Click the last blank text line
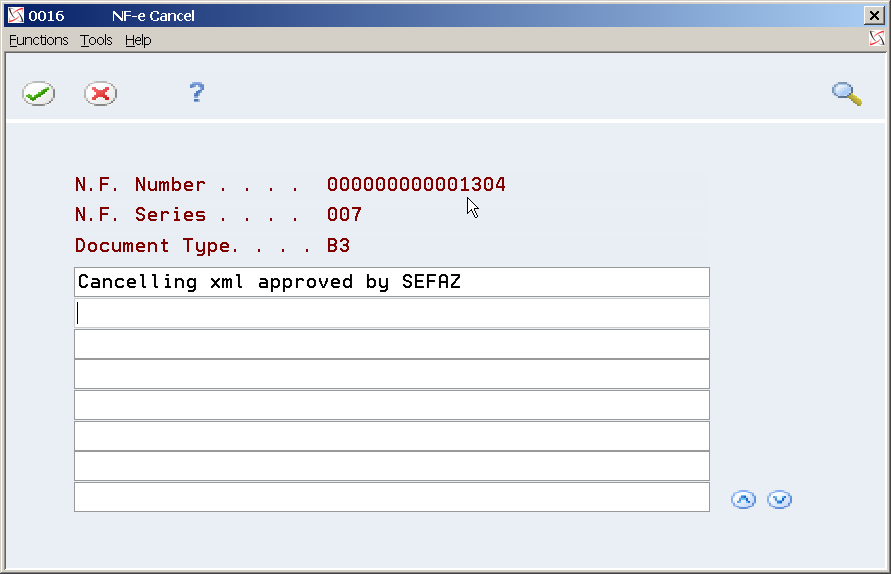 tap(392, 497)
